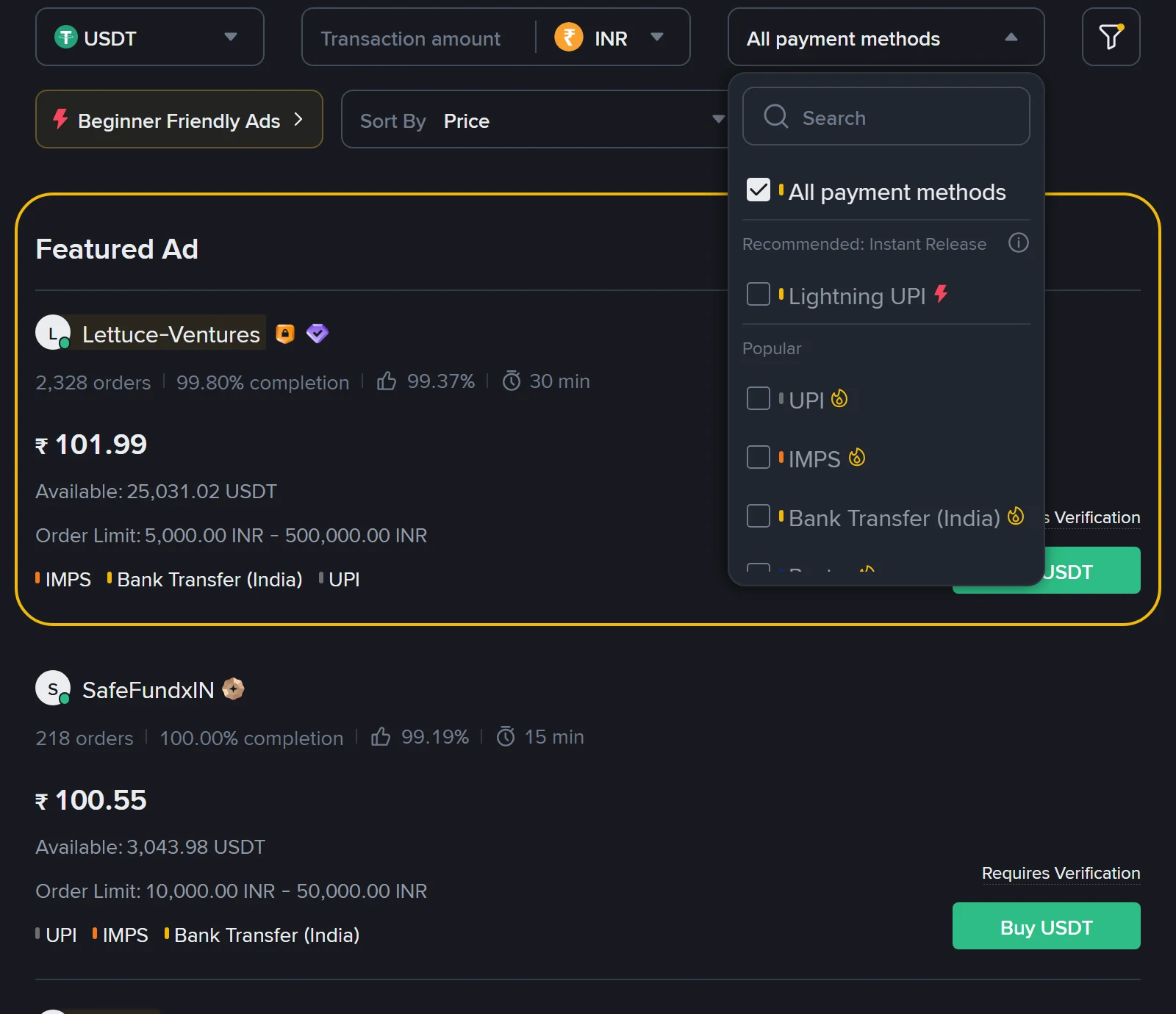The height and width of the screenshot is (1014, 1176).
Task: Click the price 100.55 of SafeFundxIN
Action: pos(91,800)
